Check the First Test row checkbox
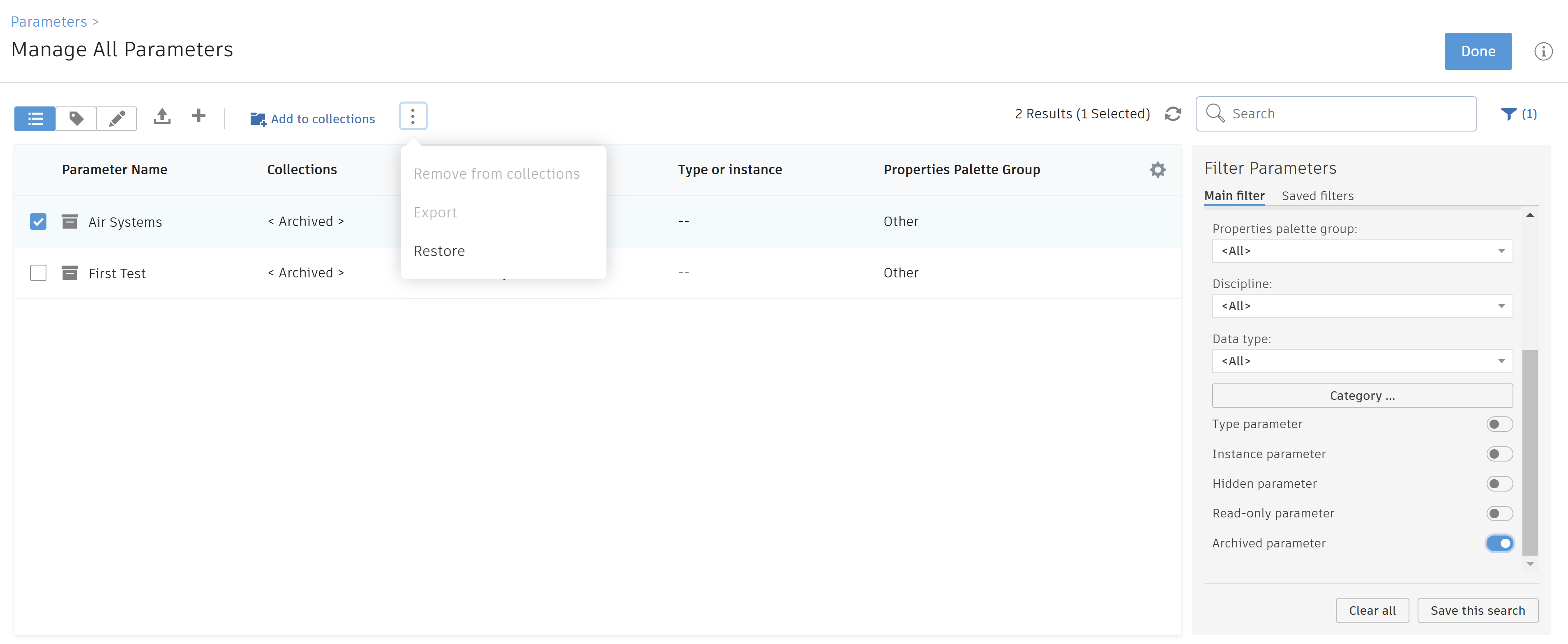Viewport: 1568px width, 644px height. pyautogui.click(x=38, y=273)
